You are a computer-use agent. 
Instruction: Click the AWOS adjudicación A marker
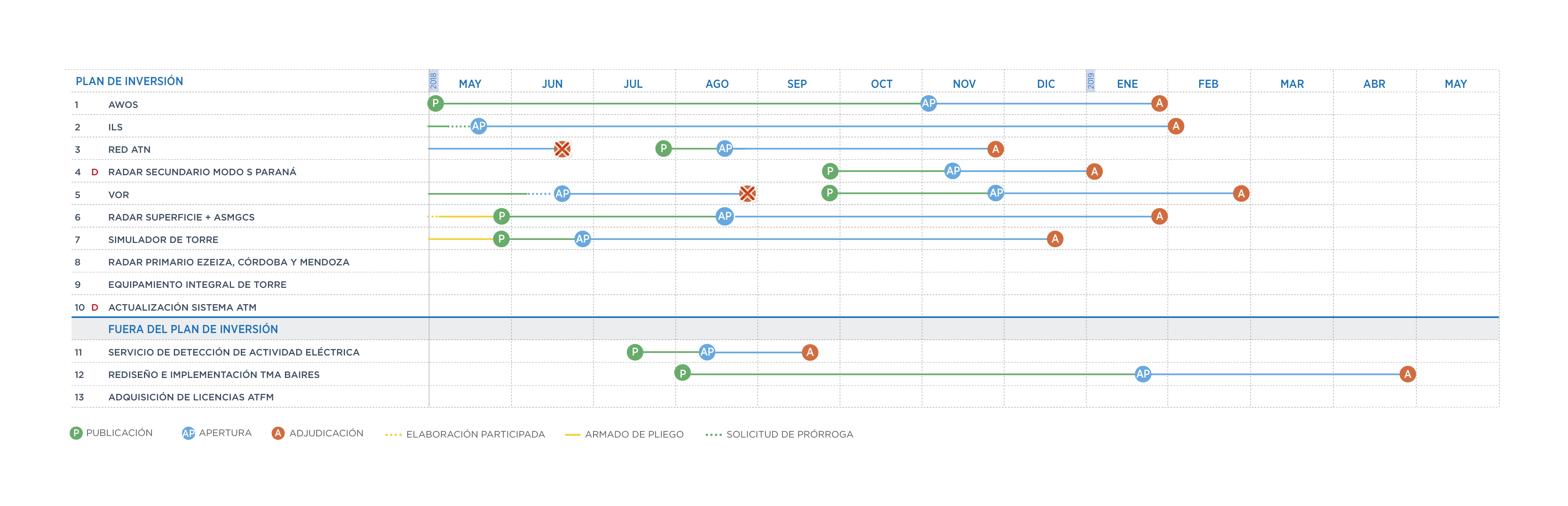[x=1159, y=103]
